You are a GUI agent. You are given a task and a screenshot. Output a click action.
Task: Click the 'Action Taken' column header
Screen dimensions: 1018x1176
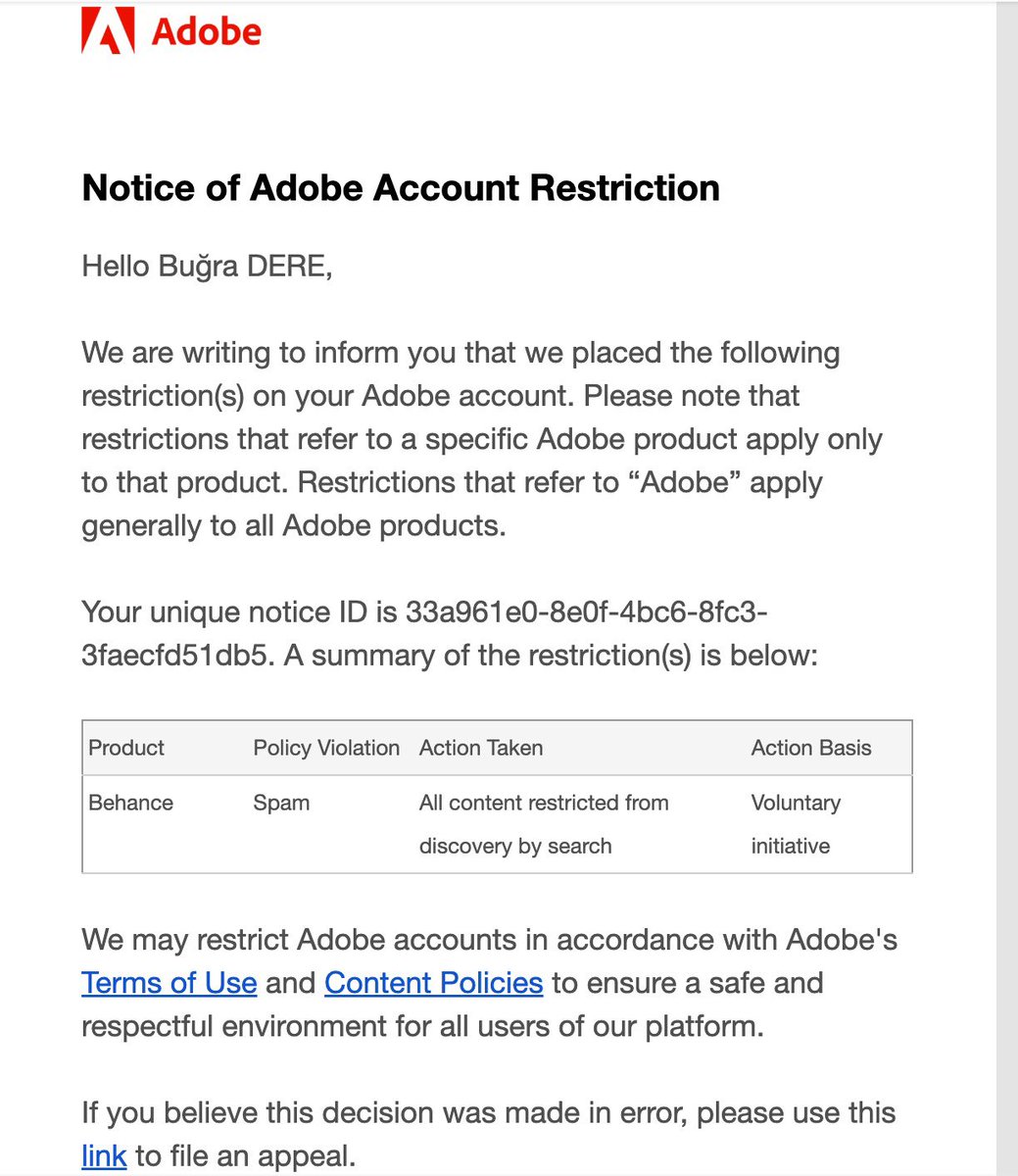click(x=481, y=748)
